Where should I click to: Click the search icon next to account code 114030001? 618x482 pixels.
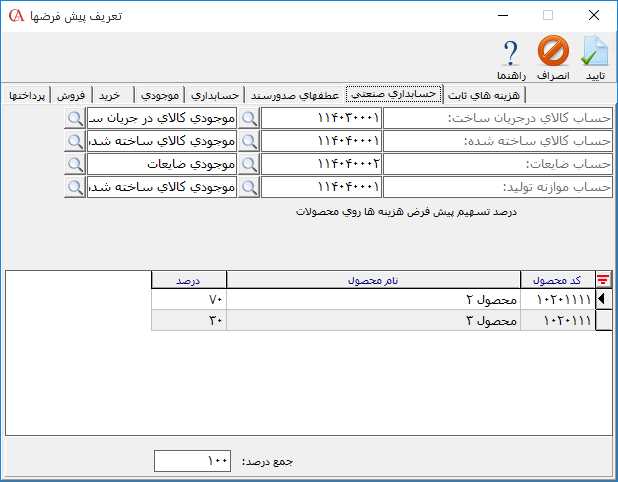click(x=249, y=118)
